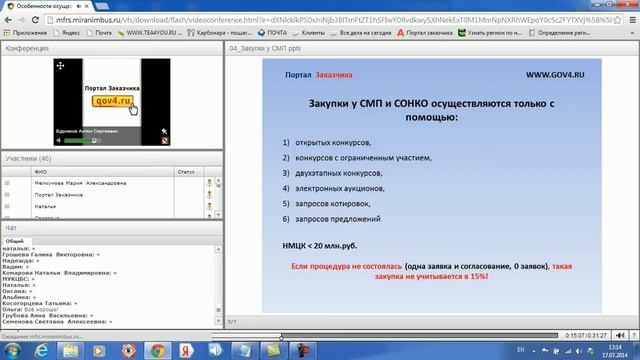This screenshot has width=640, height=360.
Task: Open the speaker application on the taskbar
Action: [x=216, y=351]
